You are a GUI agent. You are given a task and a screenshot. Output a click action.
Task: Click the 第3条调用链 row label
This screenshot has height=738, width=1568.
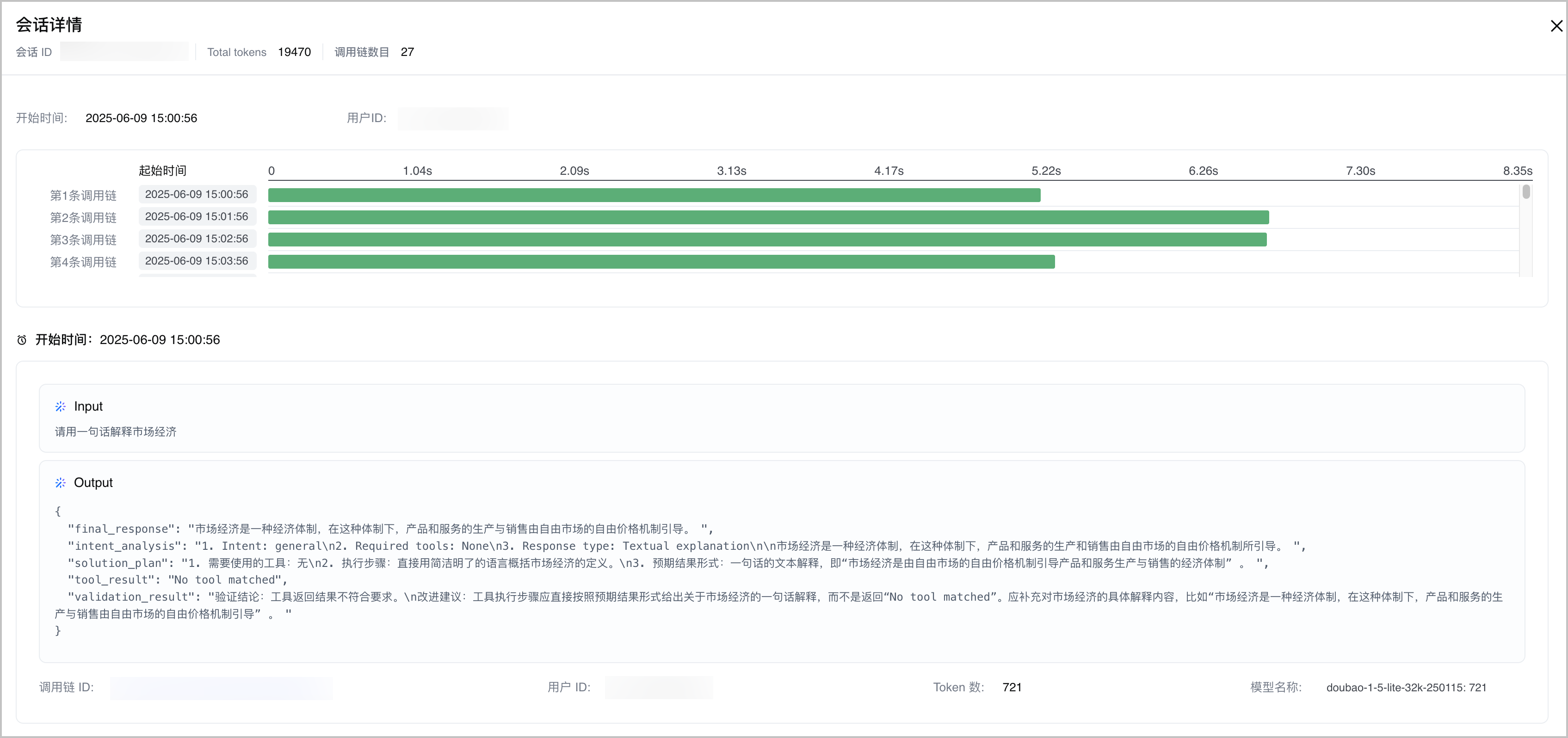tap(83, 240)
